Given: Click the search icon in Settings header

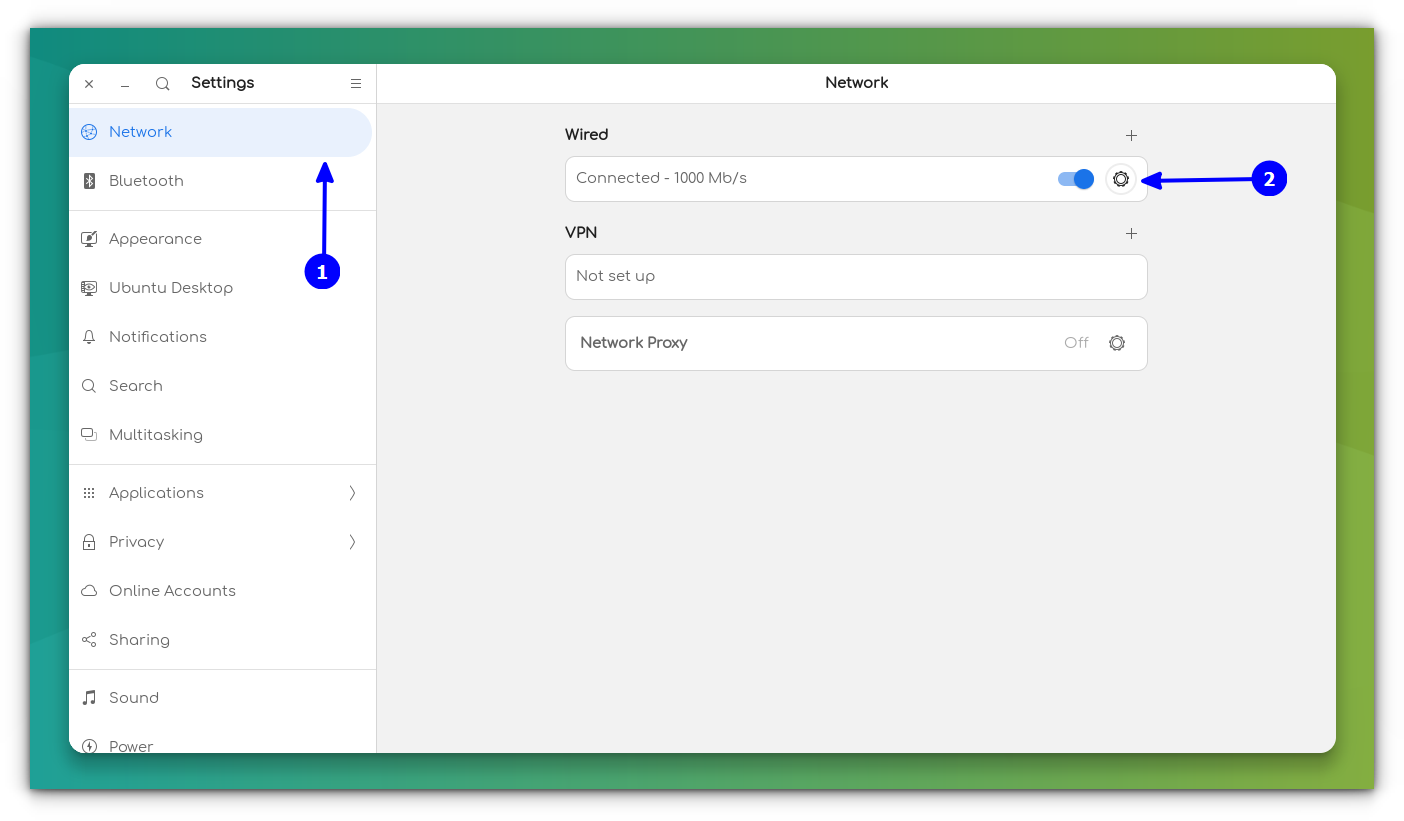Looking at the screenshot, I should (x=163, y=84).
